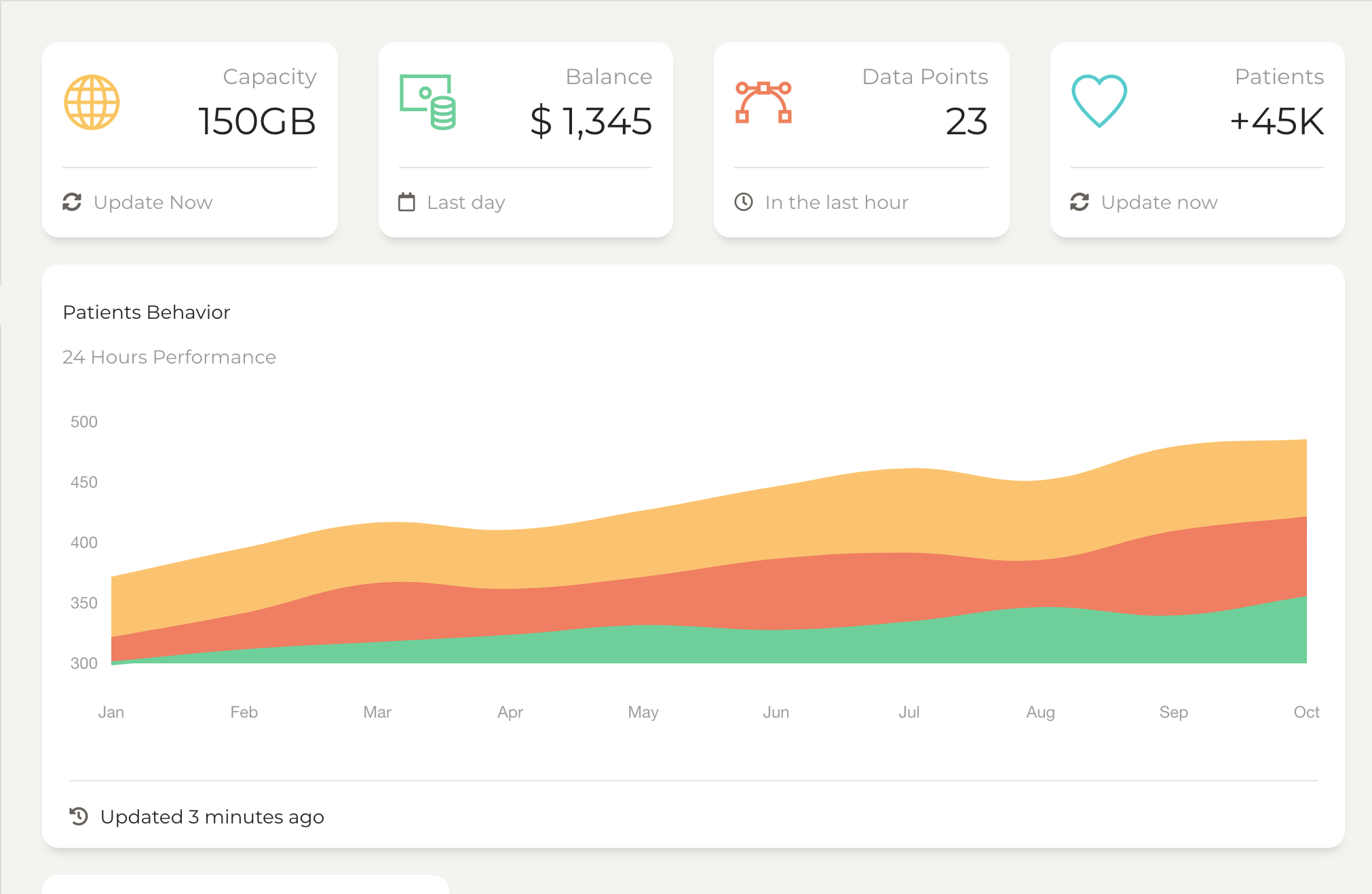This screenshot has width=1372, height=894.
Task: Click clock icon beside In the last hour
Action: 744,202
